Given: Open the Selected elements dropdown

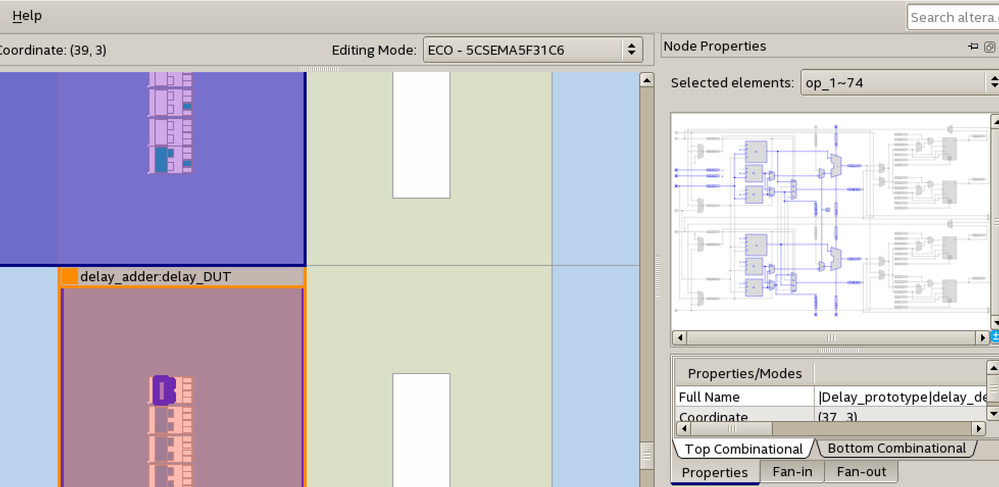Looking at the screenshot, I should tap(900, 82).
